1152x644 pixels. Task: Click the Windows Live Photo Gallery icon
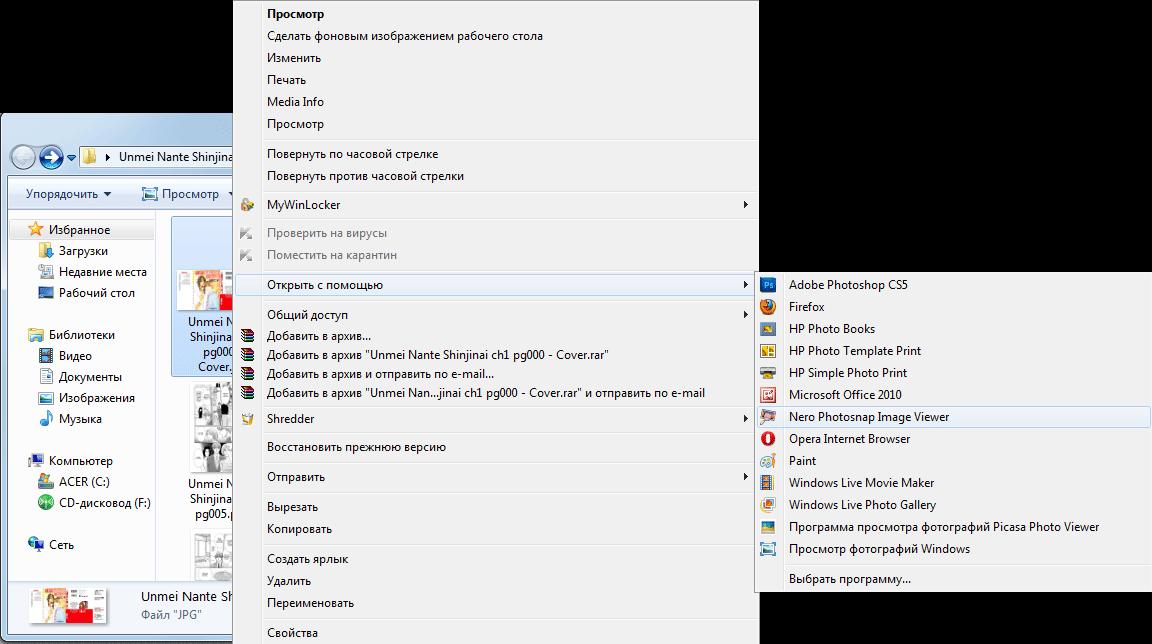(x=768, y=505)
